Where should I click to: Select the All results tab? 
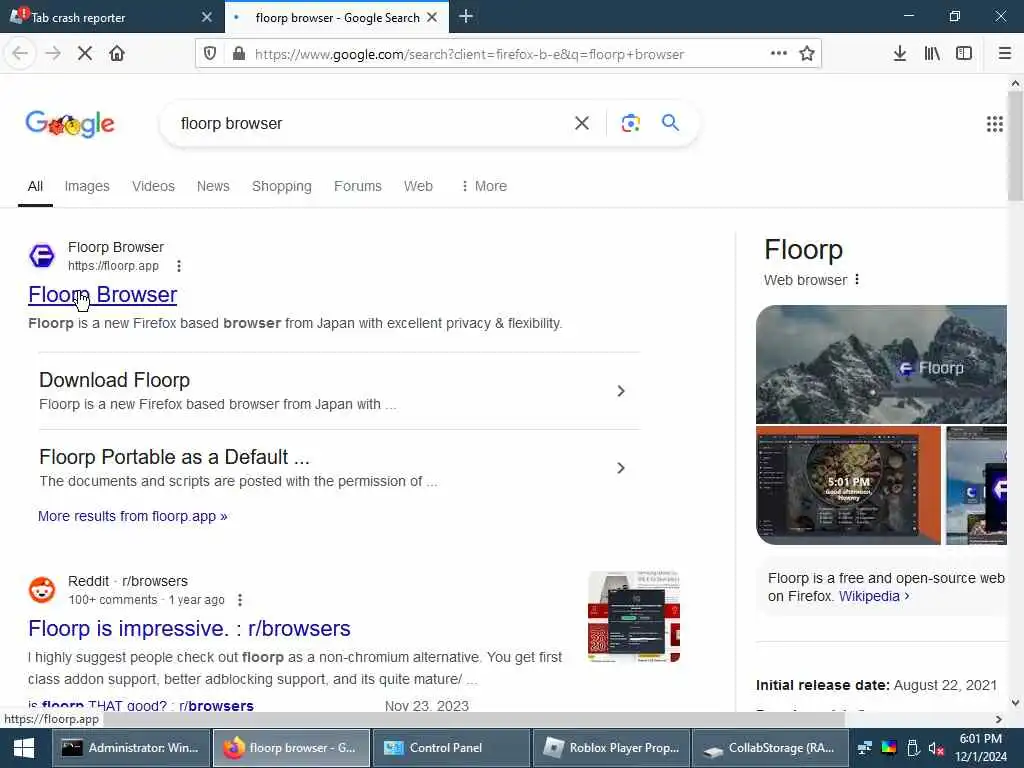tap(35, 186)
